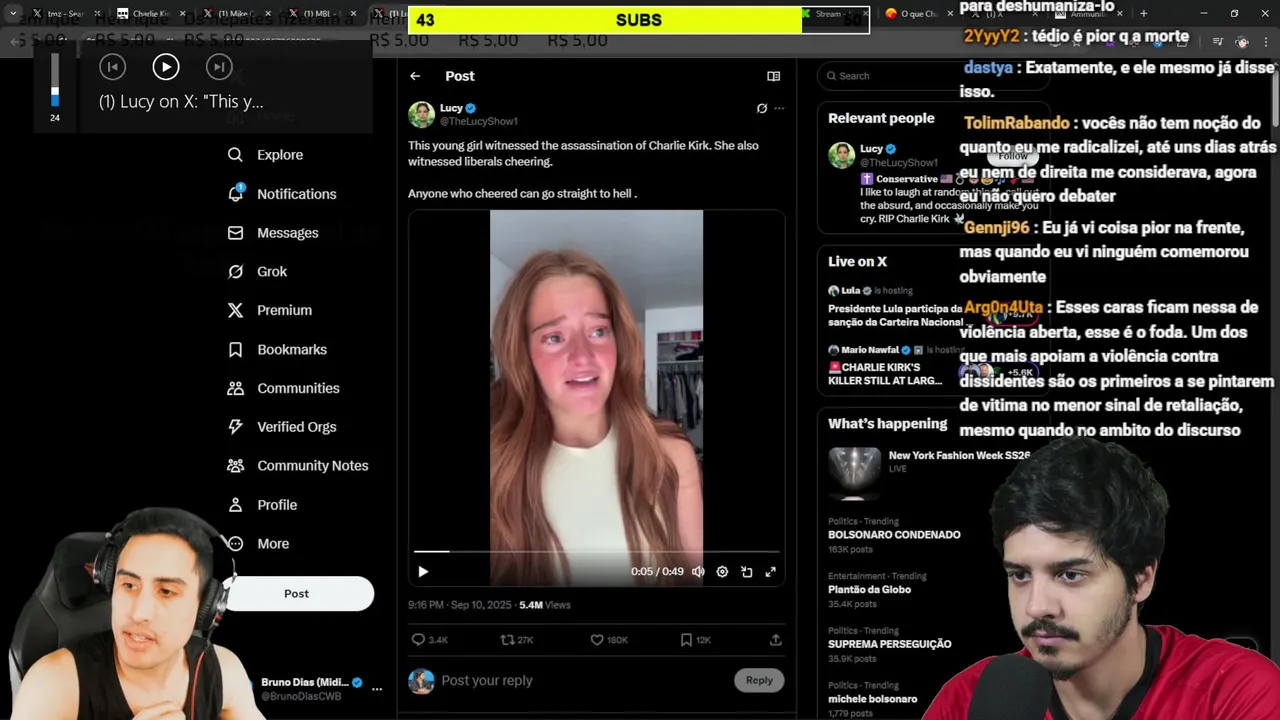Open reader view icon beside Post header
The width and height of the screenshot is (1280, 720).
(773, 76)
